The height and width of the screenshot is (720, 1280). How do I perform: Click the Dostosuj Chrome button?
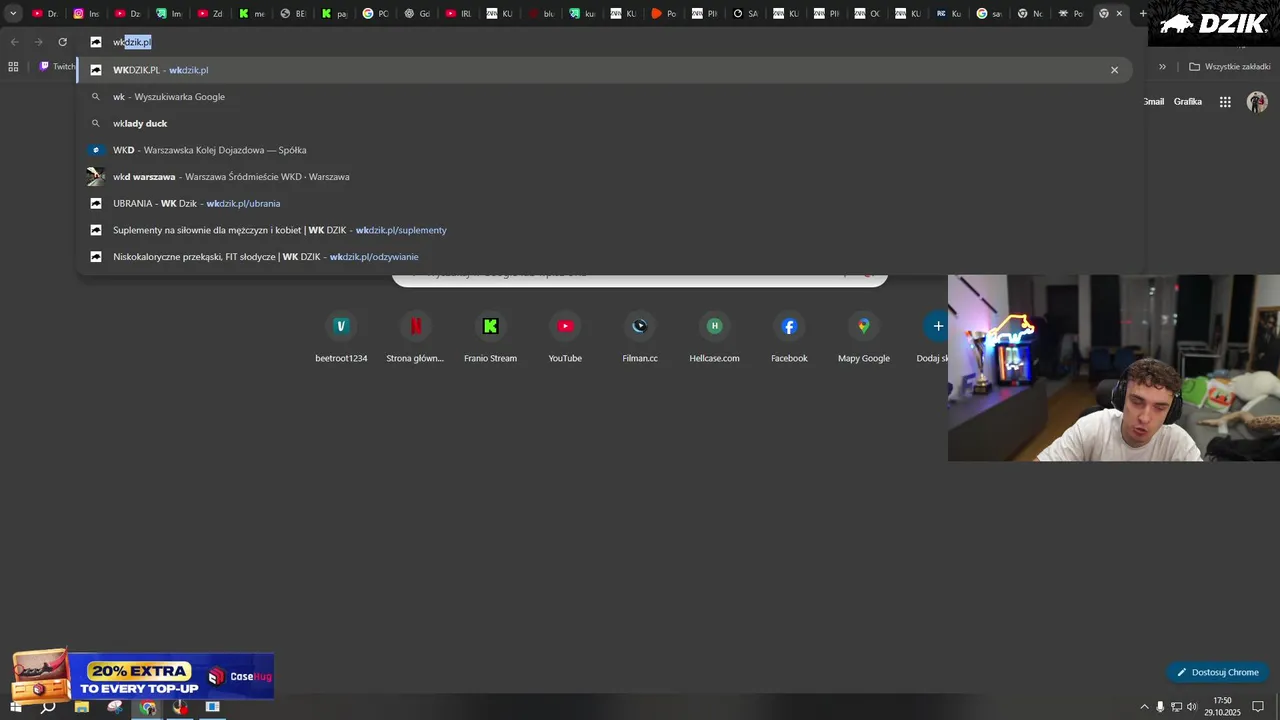tap(1217, 672)
